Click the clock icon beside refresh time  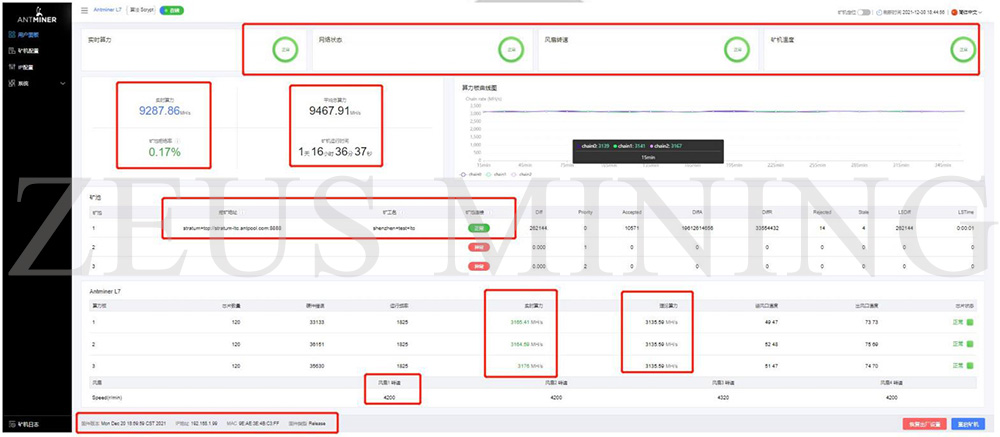point(879,11)
